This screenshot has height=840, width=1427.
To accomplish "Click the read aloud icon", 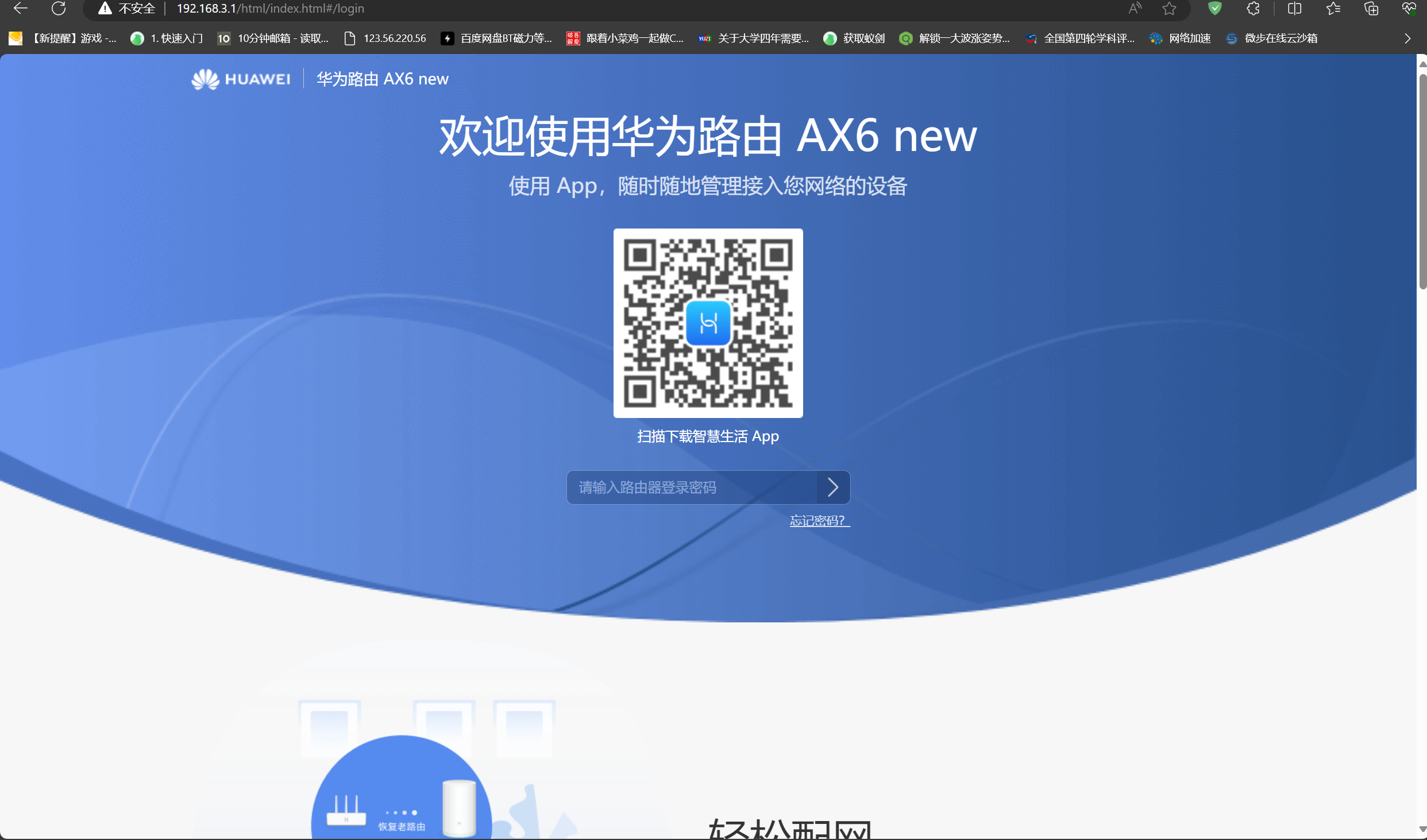I will click(1135, 9).
